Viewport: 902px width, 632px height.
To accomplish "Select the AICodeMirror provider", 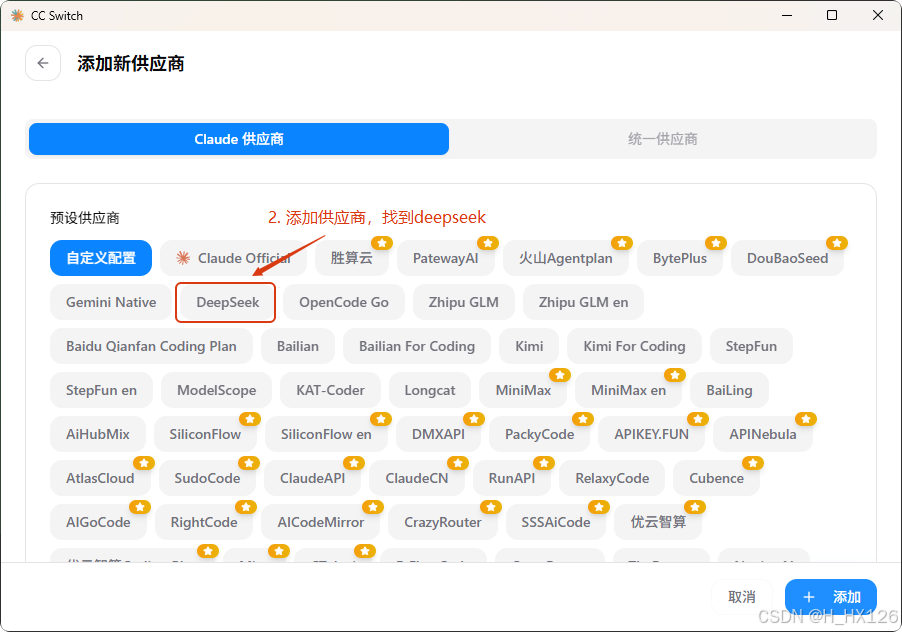I will 320,522.
